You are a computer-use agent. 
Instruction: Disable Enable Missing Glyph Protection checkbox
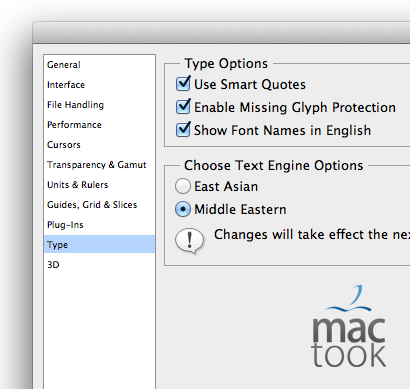coord(183,106)
